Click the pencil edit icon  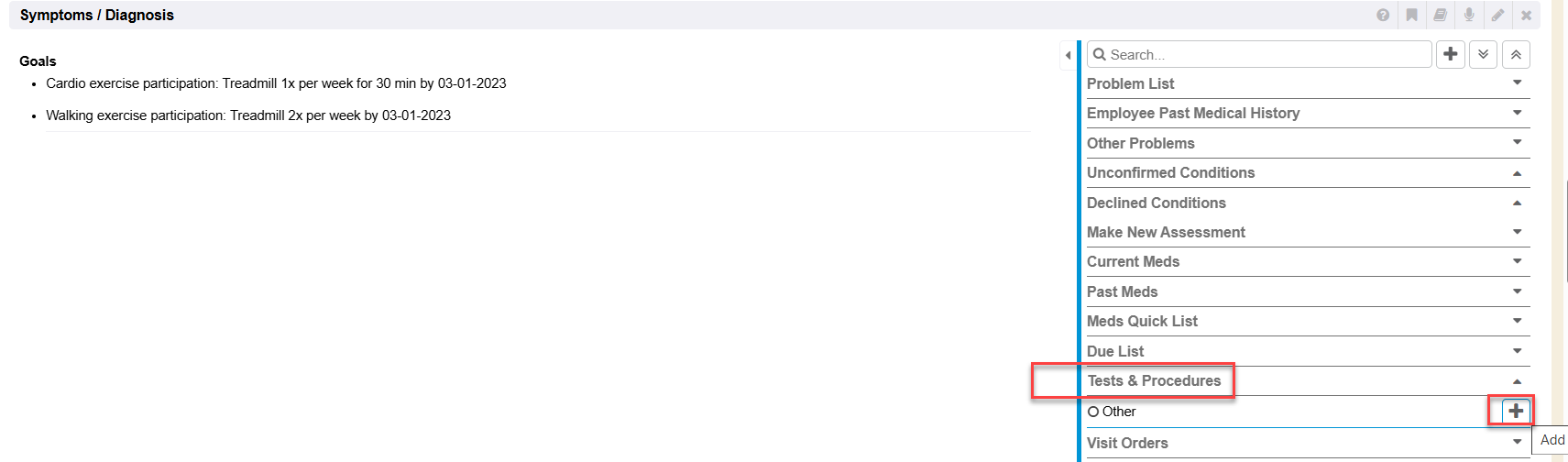(x=1497, y=15)
